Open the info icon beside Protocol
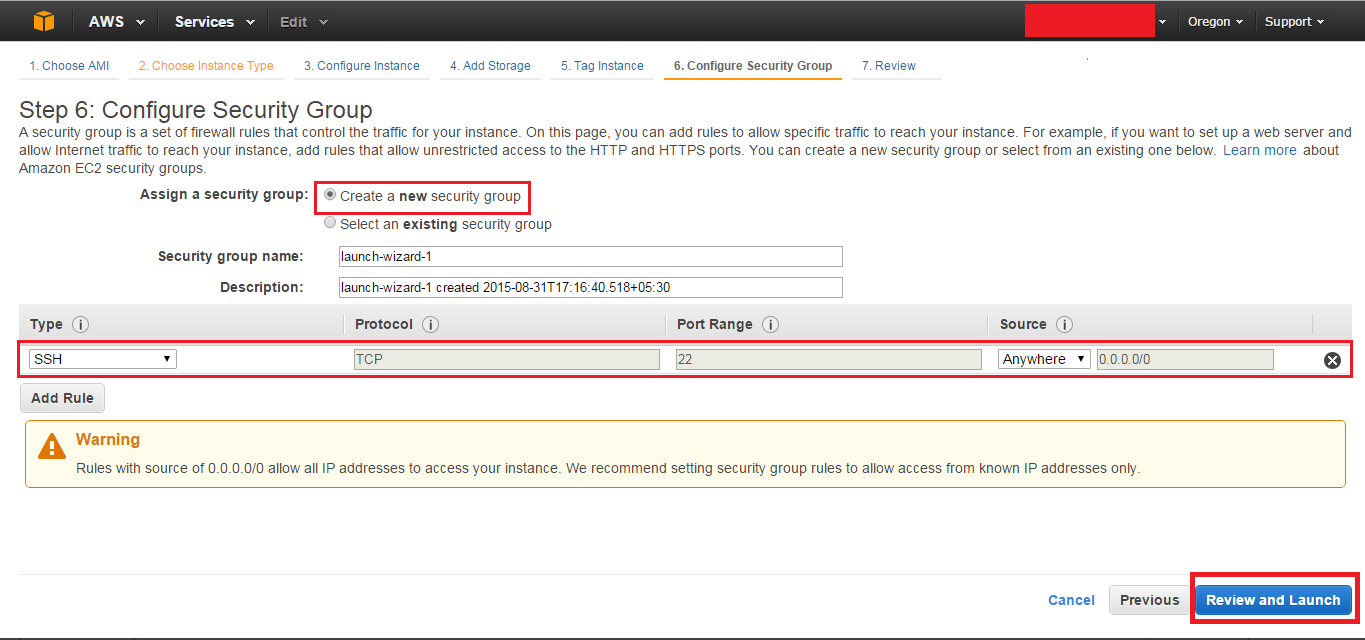Viewport: 1365px width, 640px height. pyautogui.click(x=430, y=325)
